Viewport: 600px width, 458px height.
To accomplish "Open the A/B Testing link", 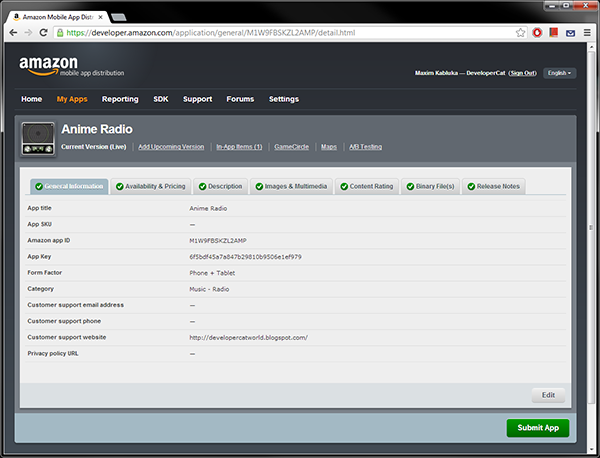I will pos(365,147).
